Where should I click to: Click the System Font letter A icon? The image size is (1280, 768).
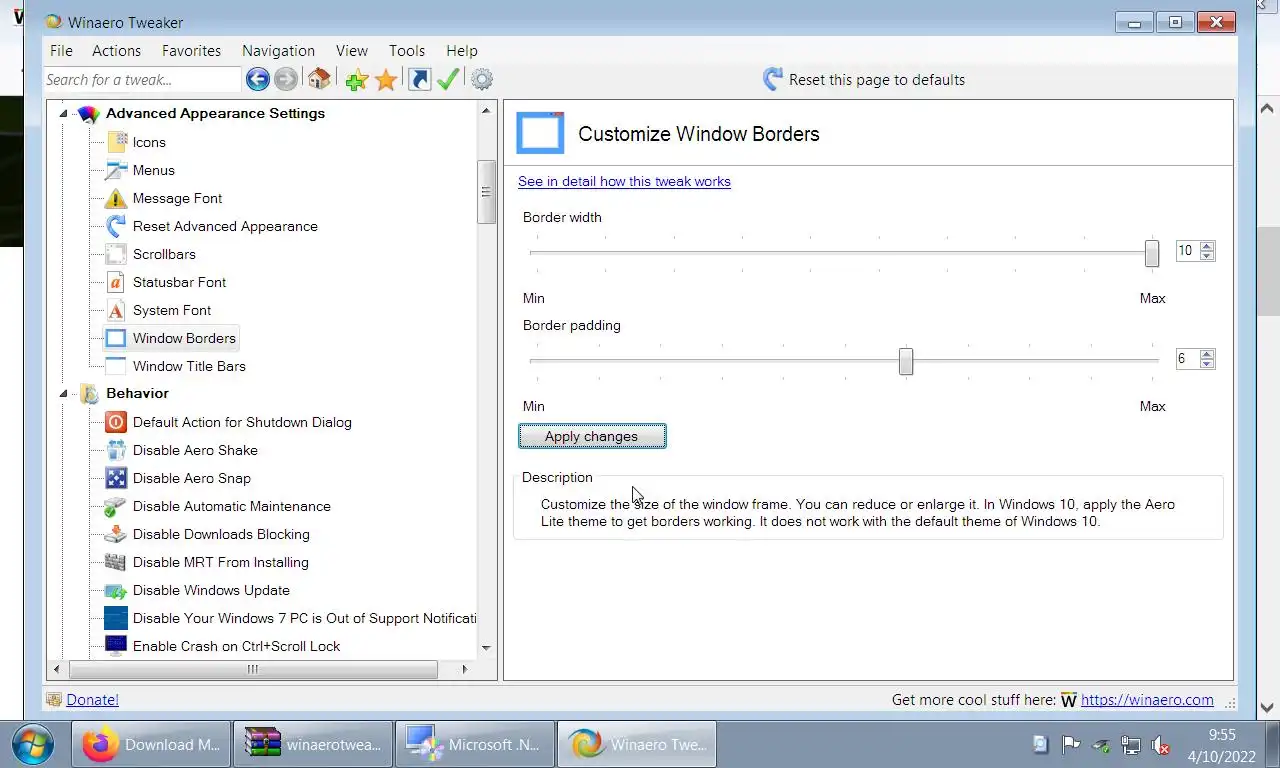[116, 310]
